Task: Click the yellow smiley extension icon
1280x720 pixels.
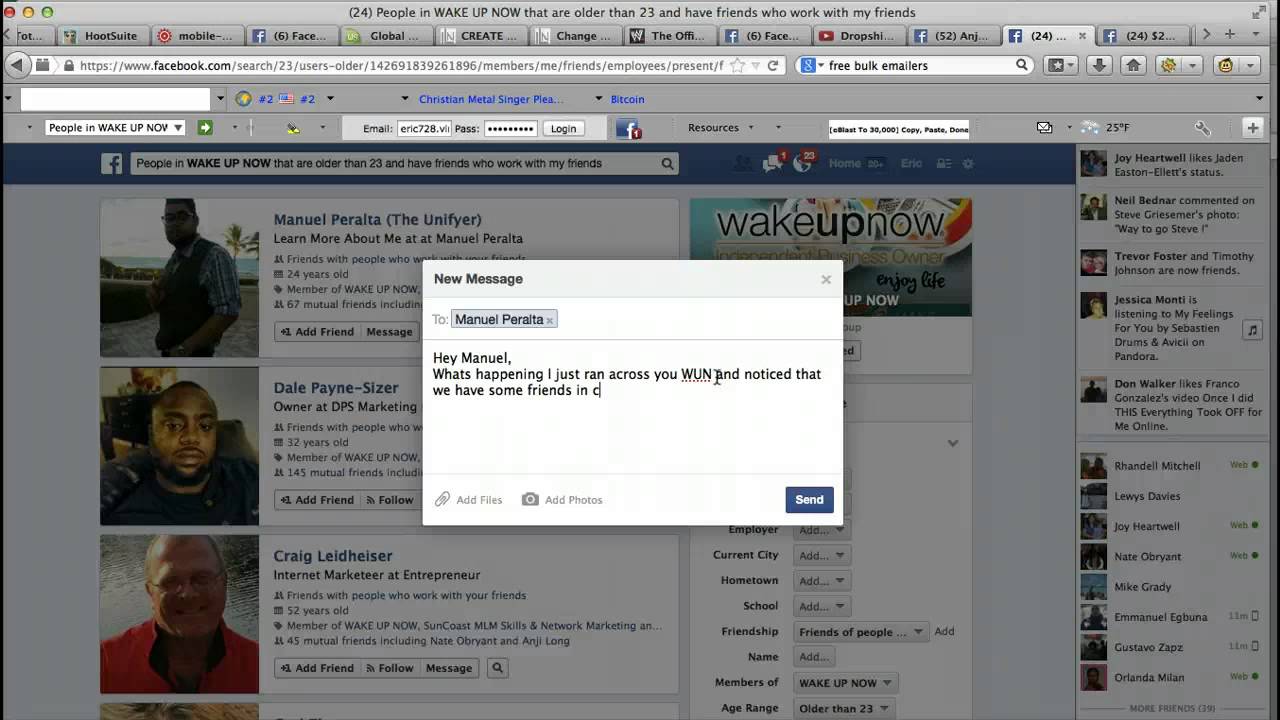Action: pos(1225,65)
